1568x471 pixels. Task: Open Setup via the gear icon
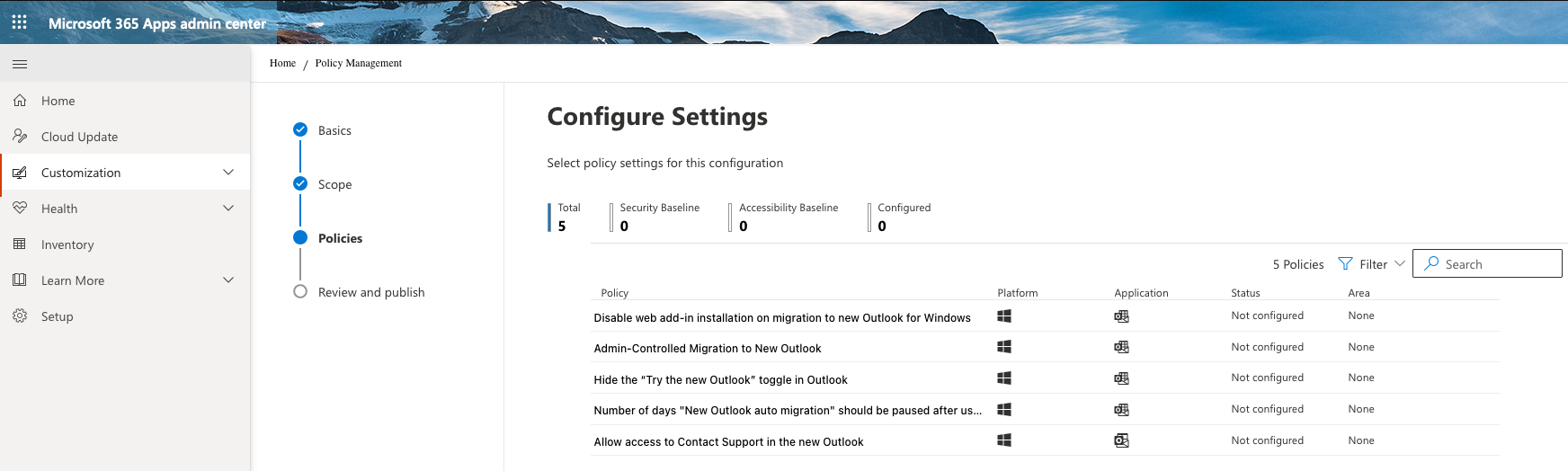coord(20,316)
